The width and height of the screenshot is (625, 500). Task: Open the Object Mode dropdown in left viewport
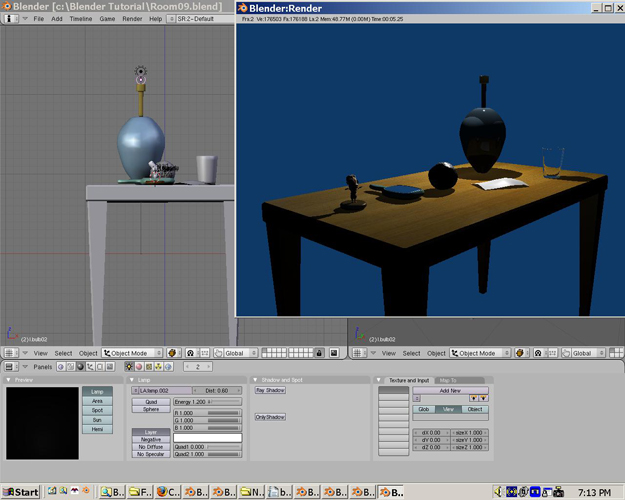[x=132, y=353]
